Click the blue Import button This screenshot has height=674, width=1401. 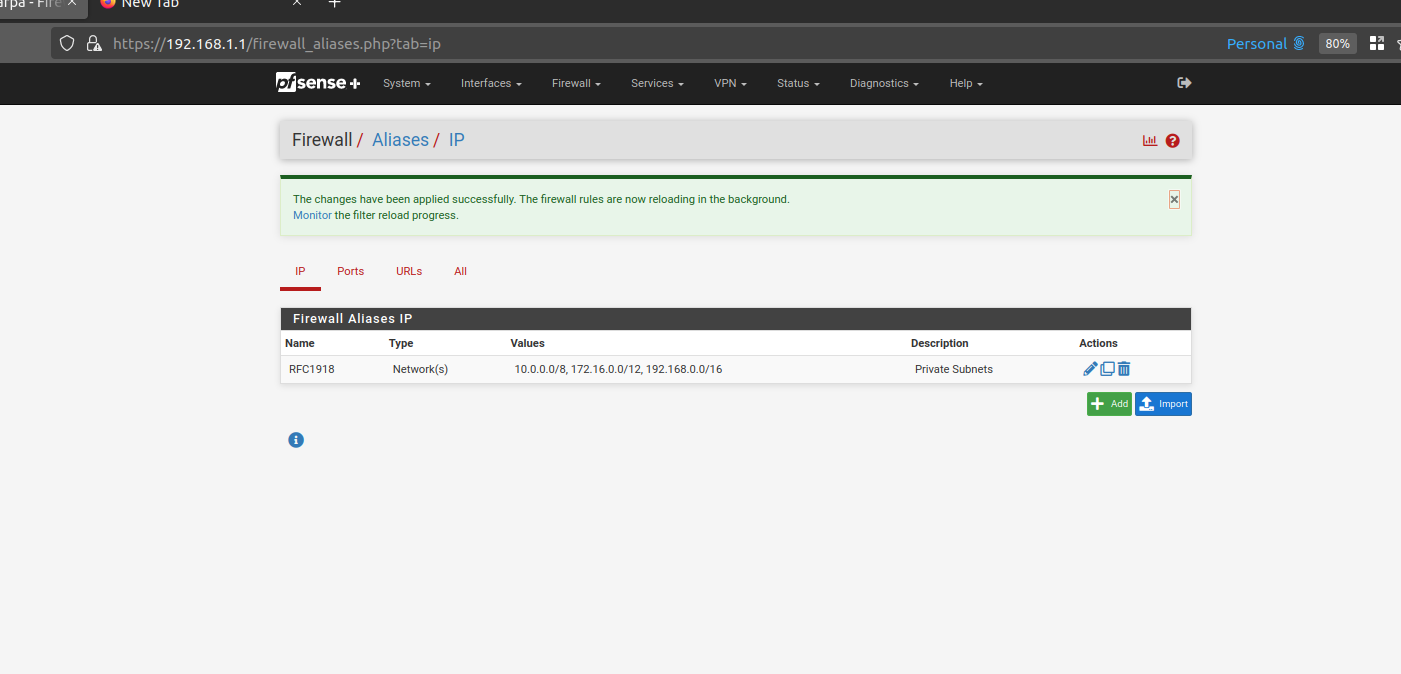coord(1163,404)
